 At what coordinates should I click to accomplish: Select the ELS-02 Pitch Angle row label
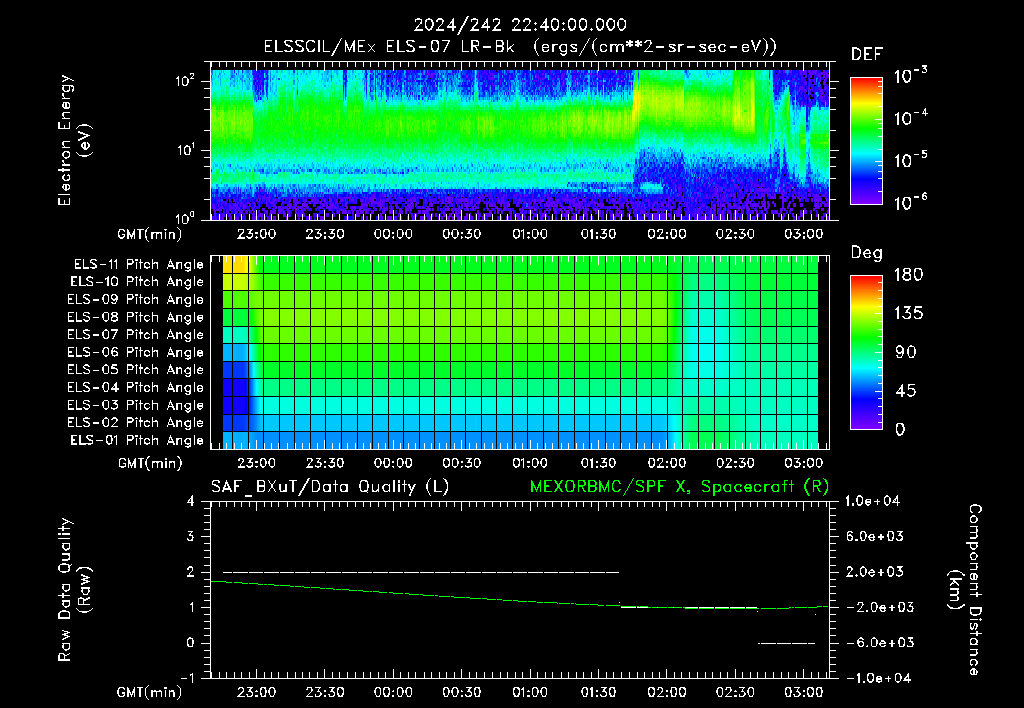point(136,423)
